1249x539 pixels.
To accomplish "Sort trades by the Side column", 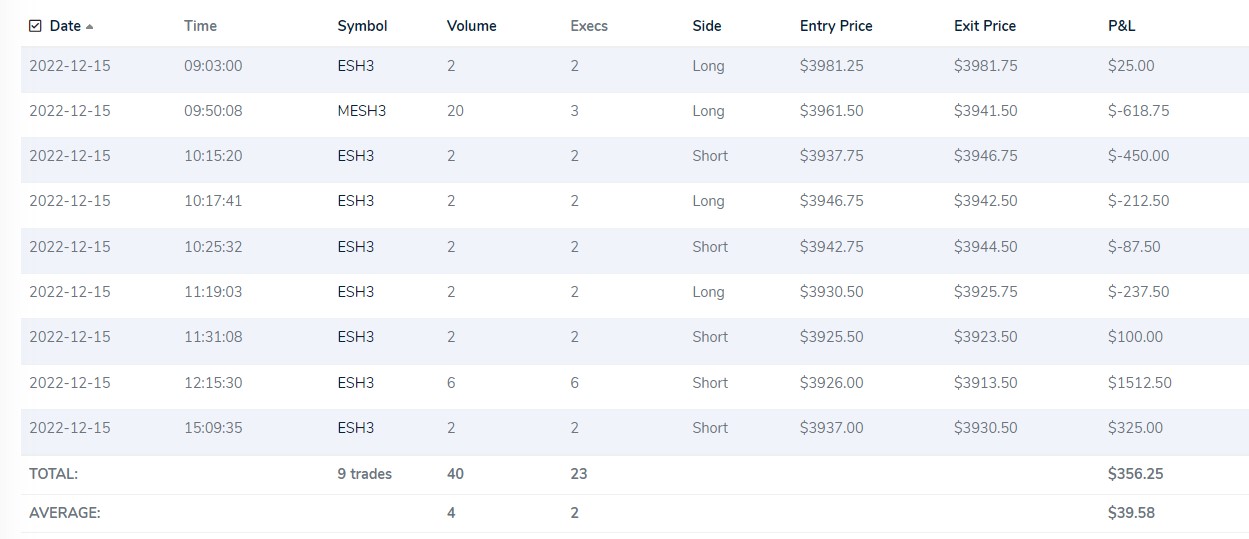I will (x=706, y=26).
